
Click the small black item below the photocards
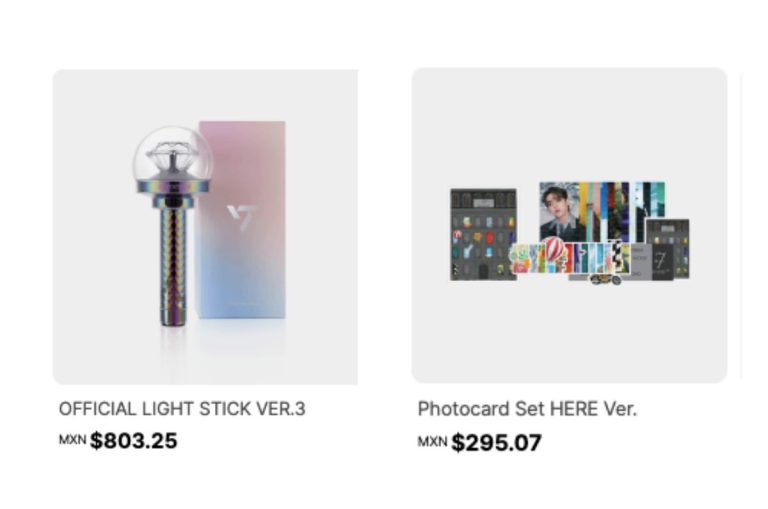point(602,280)
